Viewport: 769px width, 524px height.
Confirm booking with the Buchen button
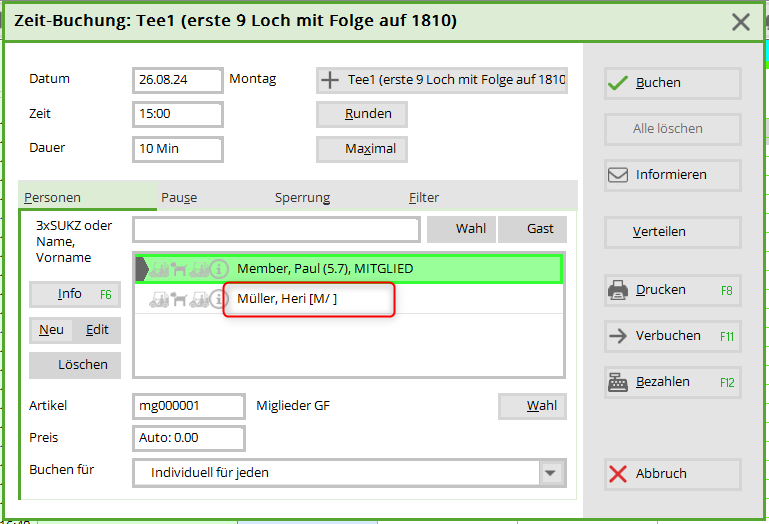(672, 83)
